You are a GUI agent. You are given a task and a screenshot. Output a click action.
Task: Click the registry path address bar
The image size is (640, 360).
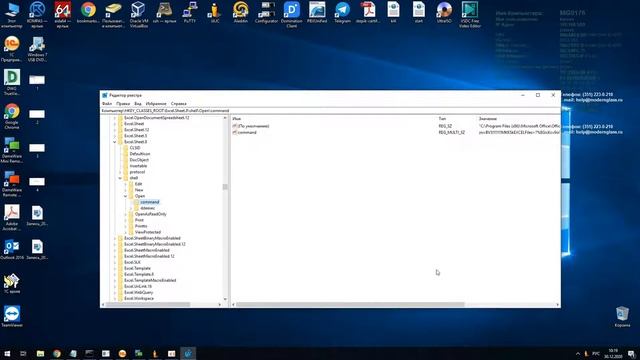[x=330, y=111]
